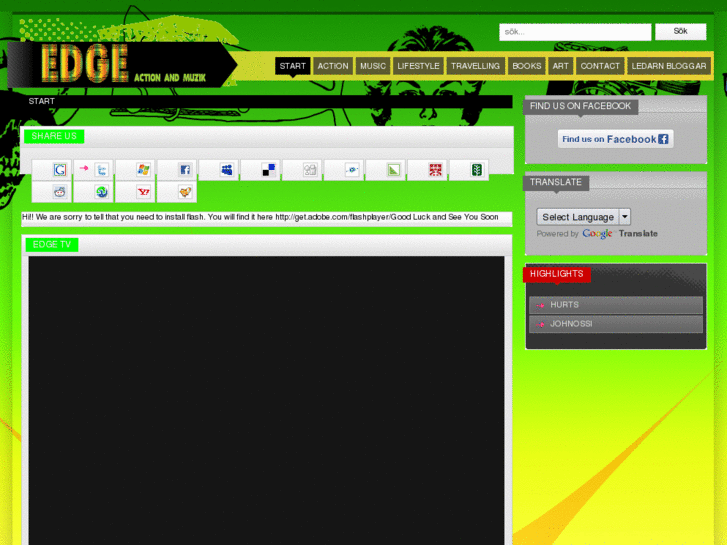This screenshot has width=727, height=545.
Task: Share on Twitter icon
Action: [x=102, y=170]
